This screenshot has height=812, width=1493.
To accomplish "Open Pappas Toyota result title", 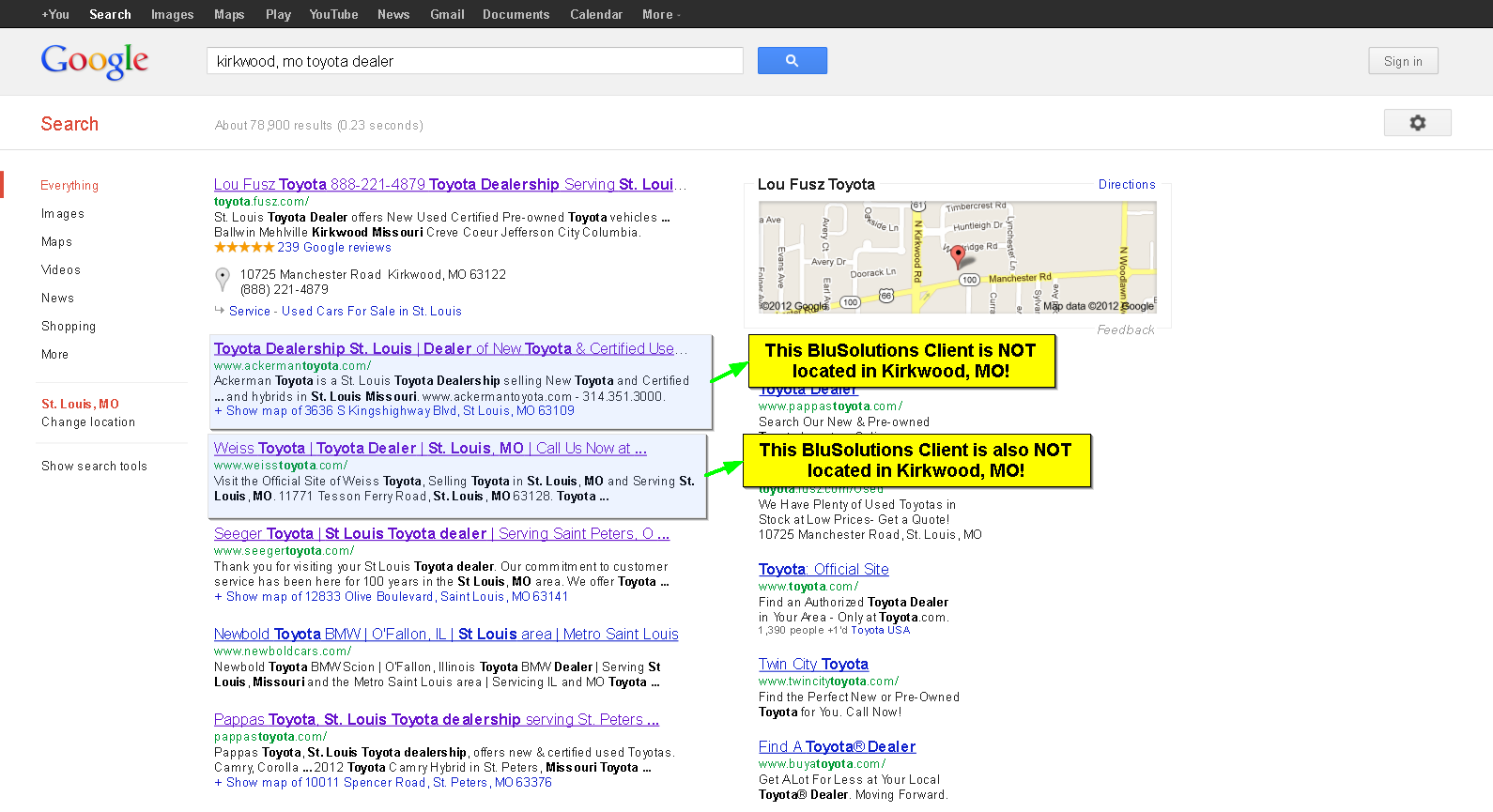I will point(437,720).
